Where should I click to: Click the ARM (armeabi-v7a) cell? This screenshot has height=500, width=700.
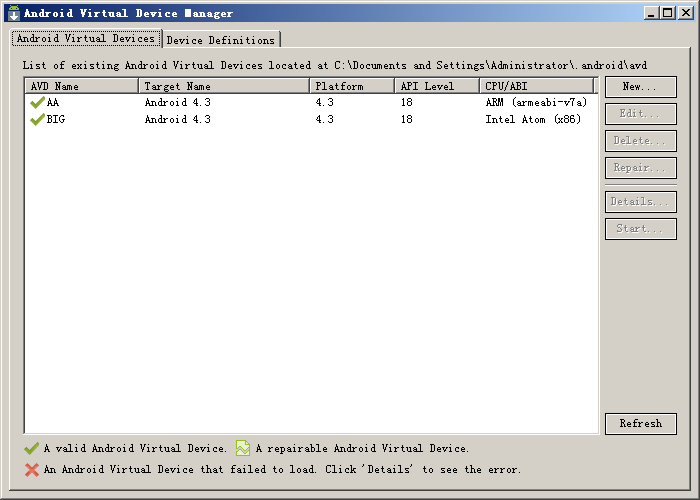click(536, 103)
